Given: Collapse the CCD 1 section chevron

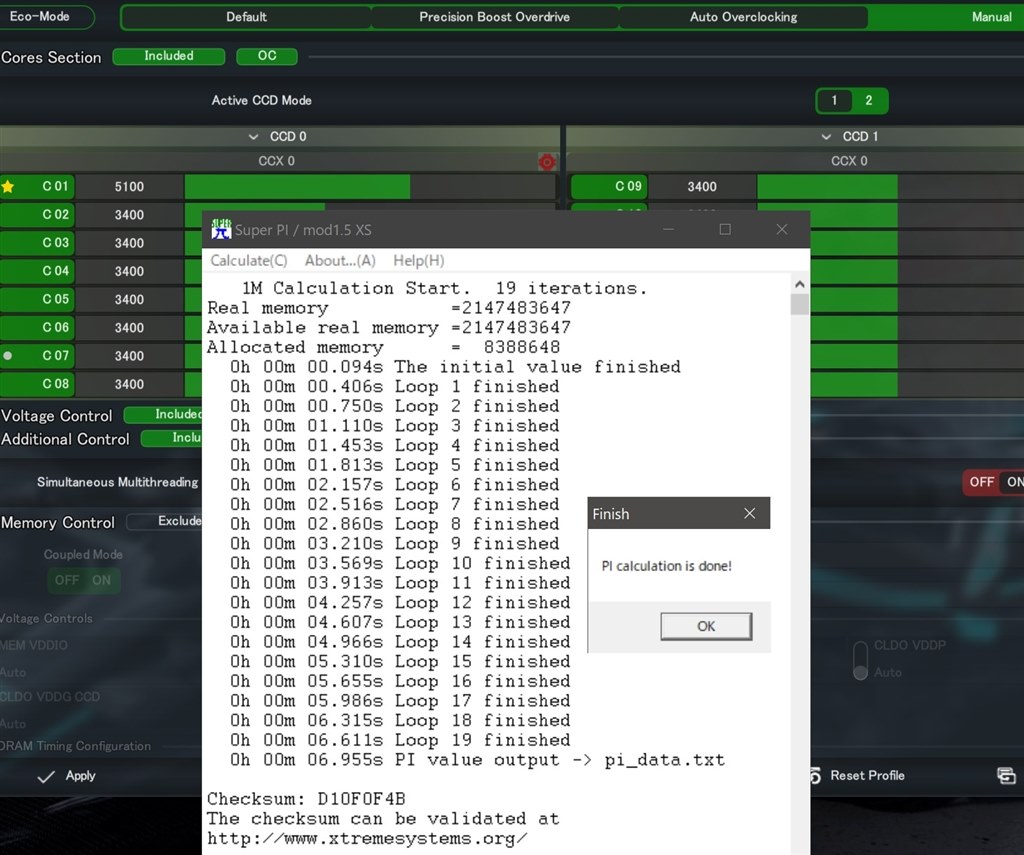Looking at the screenshot, I should pos(826,137).
